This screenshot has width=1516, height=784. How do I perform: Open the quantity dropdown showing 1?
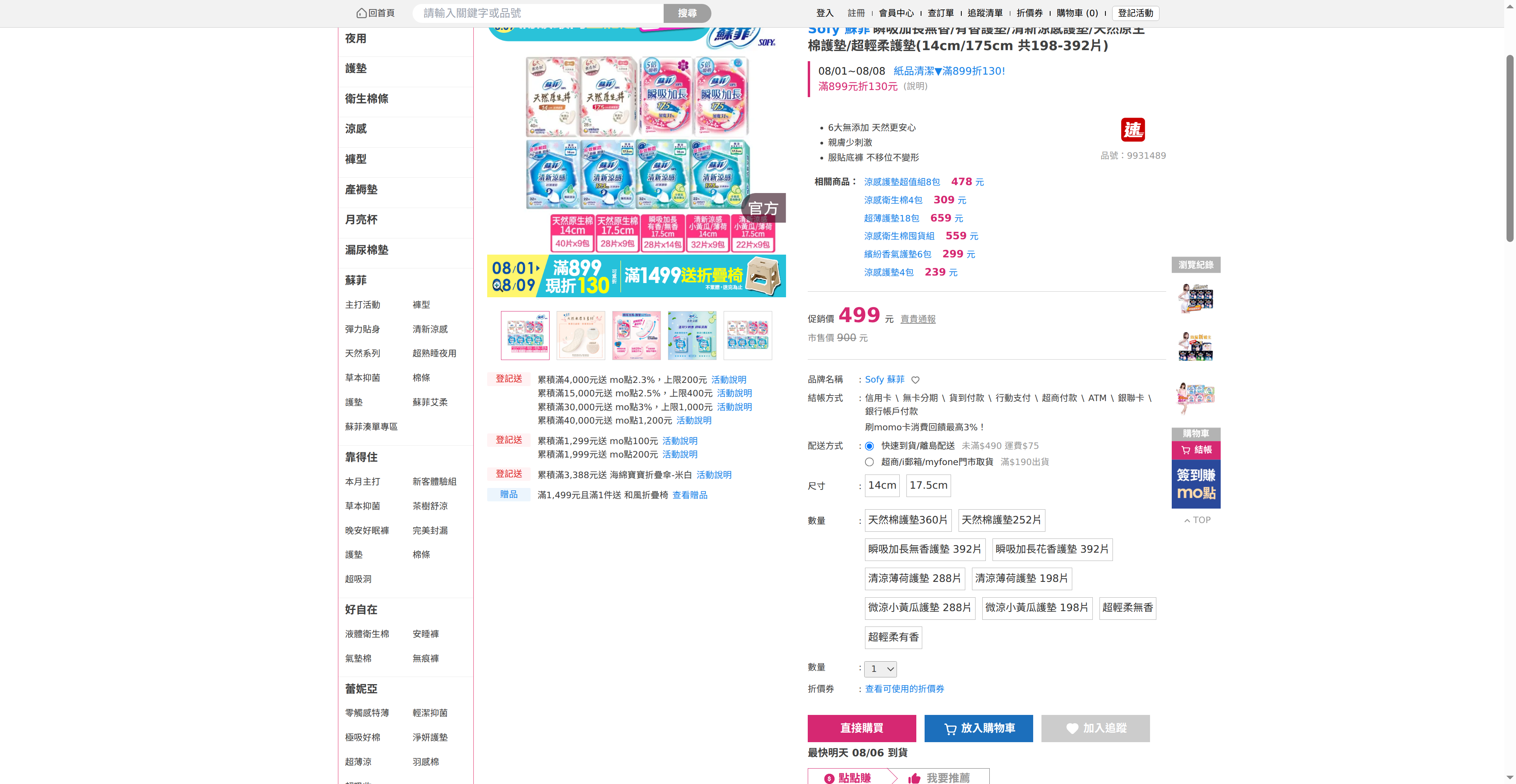point(880,669)
